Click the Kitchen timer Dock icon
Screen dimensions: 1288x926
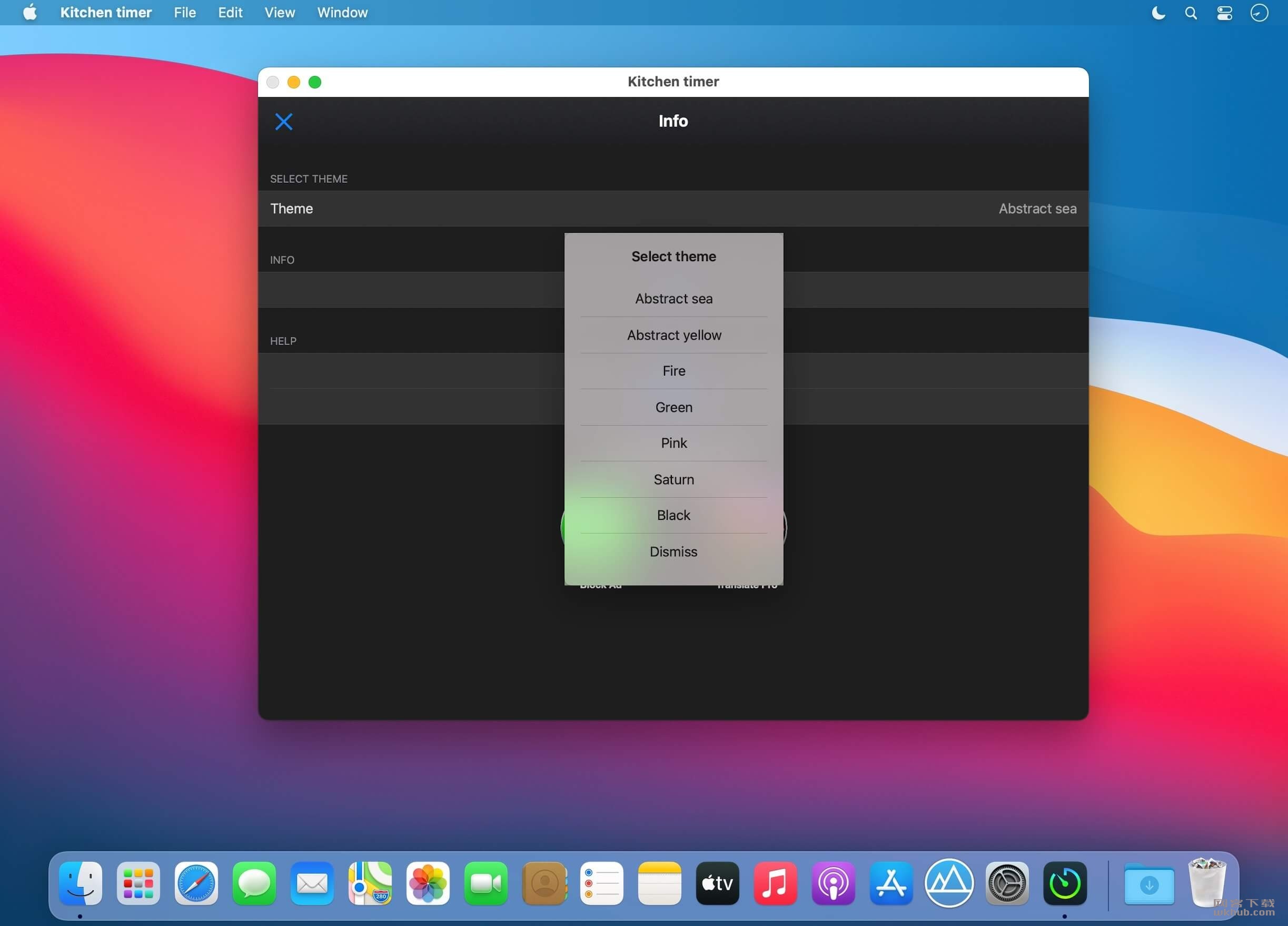pos(1065,883)
